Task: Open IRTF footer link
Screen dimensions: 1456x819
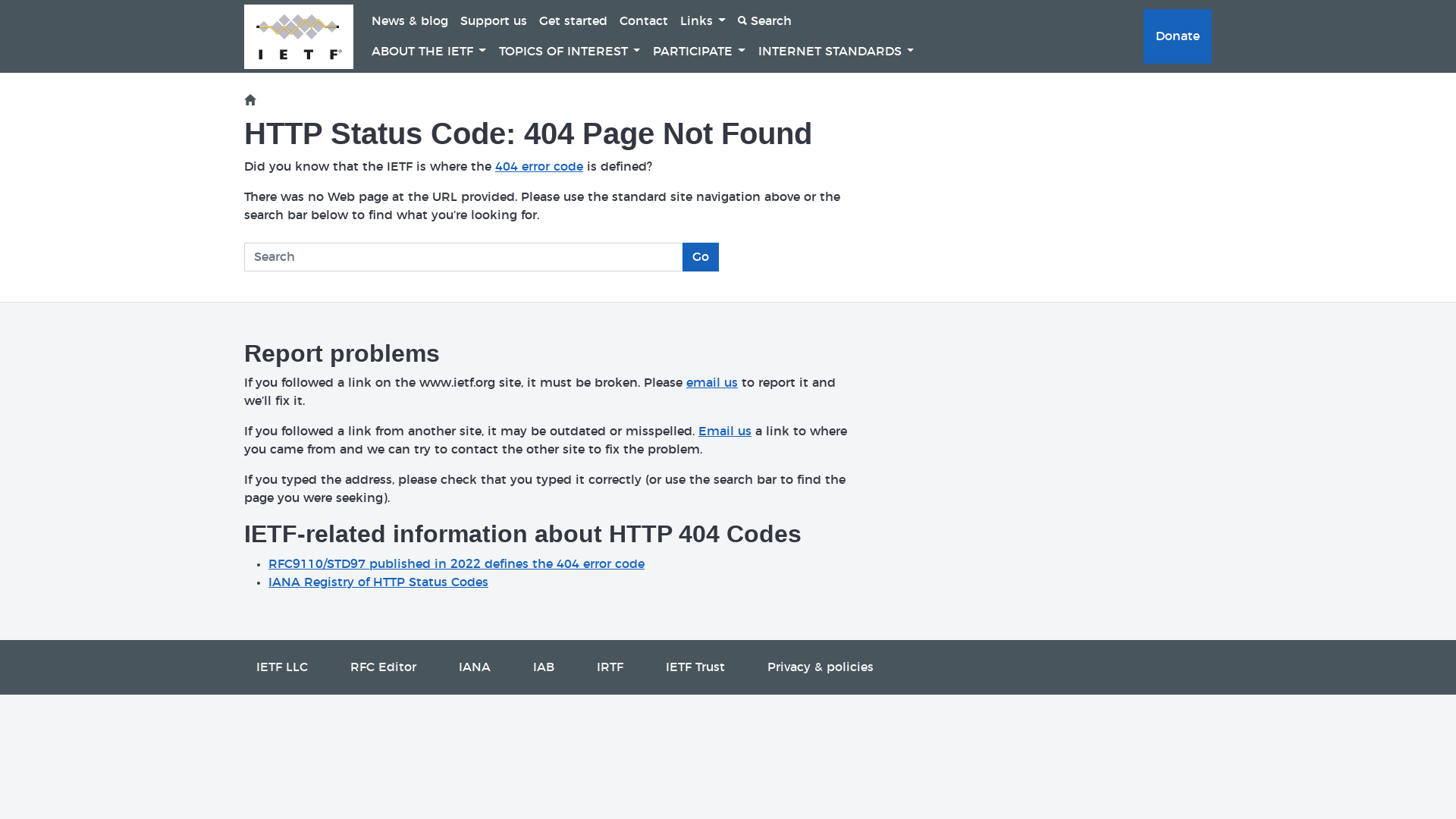Action: pos(610,667)
